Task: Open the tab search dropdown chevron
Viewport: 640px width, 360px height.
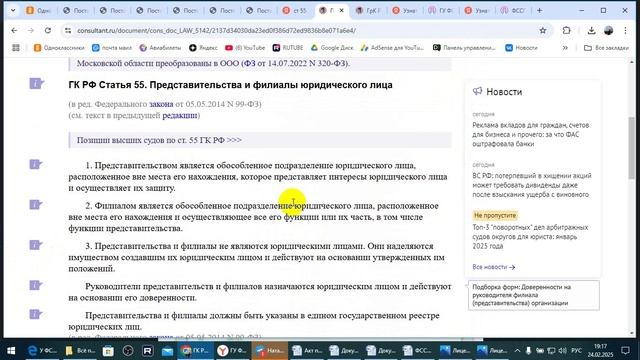Action: [13, 11]
